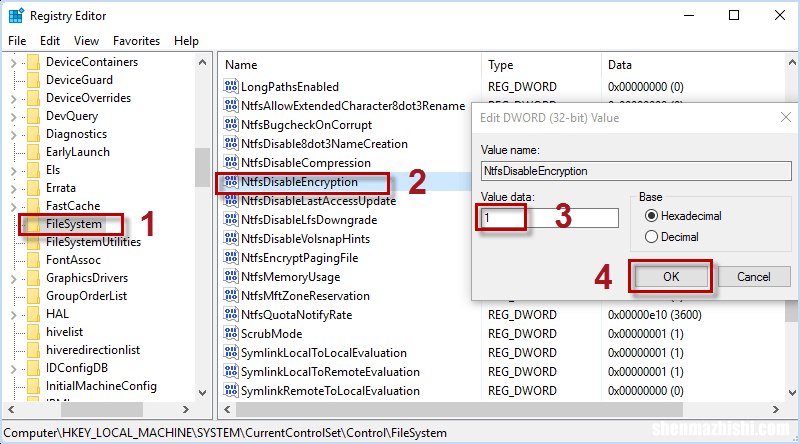This screenshot has height=444, width=800.
Task: Select the NtfsDisableEncryption value row
Action: click(299, 182)
